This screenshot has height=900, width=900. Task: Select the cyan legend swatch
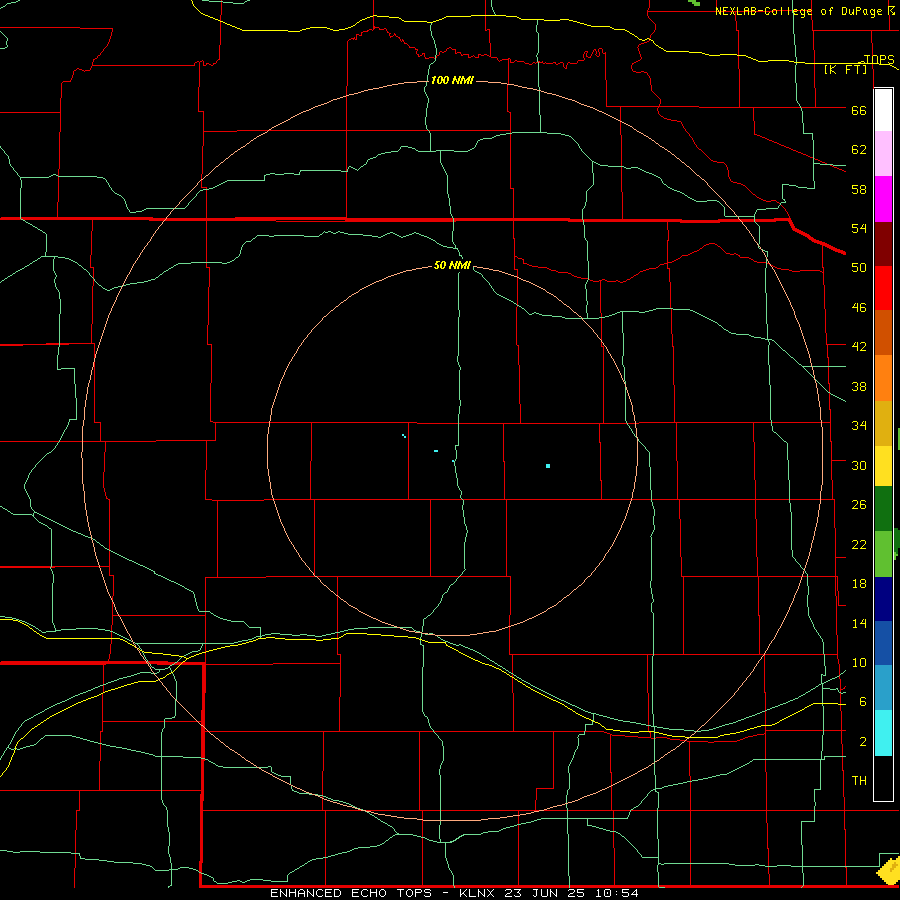coord(883,733)
